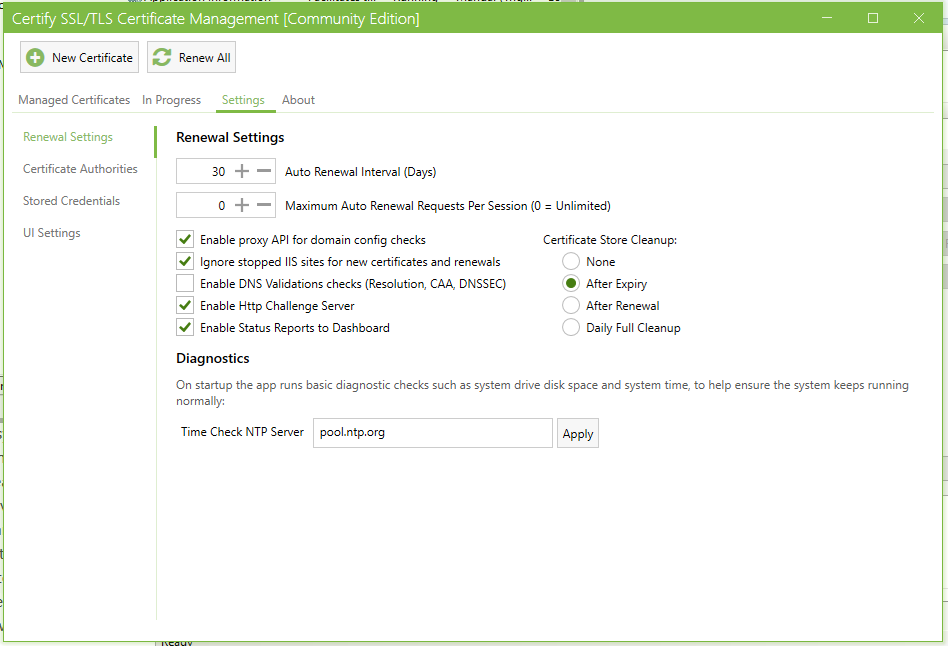This screenshot has width=948, height=646.
Task: Click the green plus icon on New Certificate
Action: [35, 57]
